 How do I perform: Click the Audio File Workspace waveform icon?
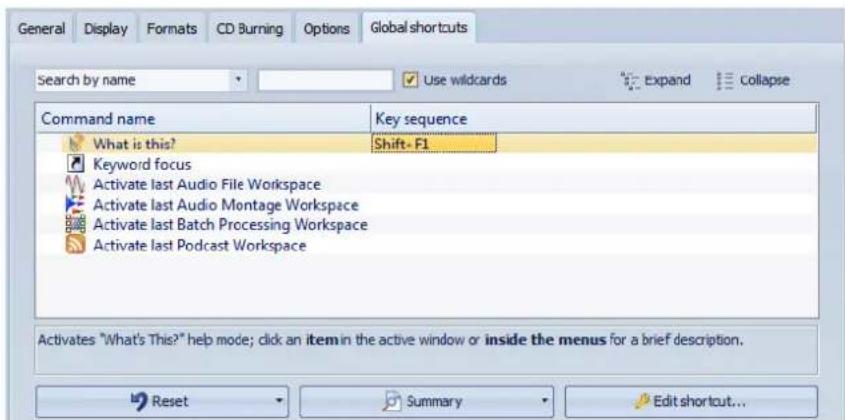pyautogui.click(x=75, y=184)
